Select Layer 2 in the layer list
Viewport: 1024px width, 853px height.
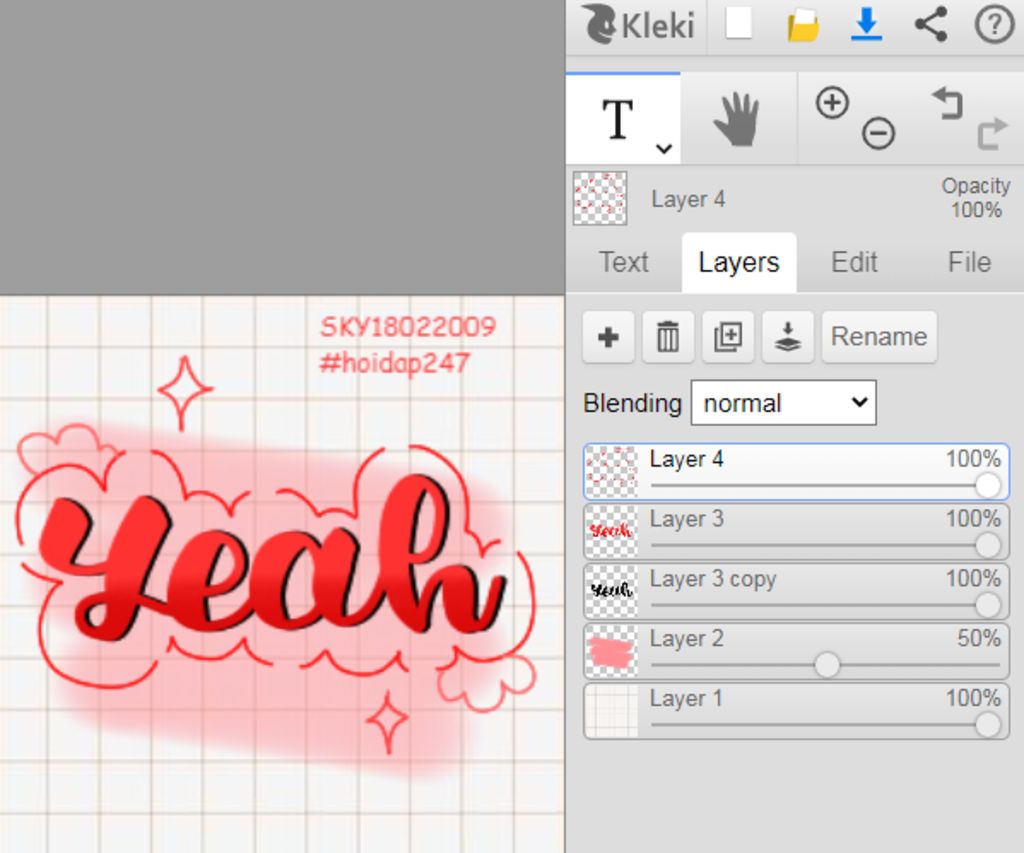pyautogui.click(x=796, y=651)
